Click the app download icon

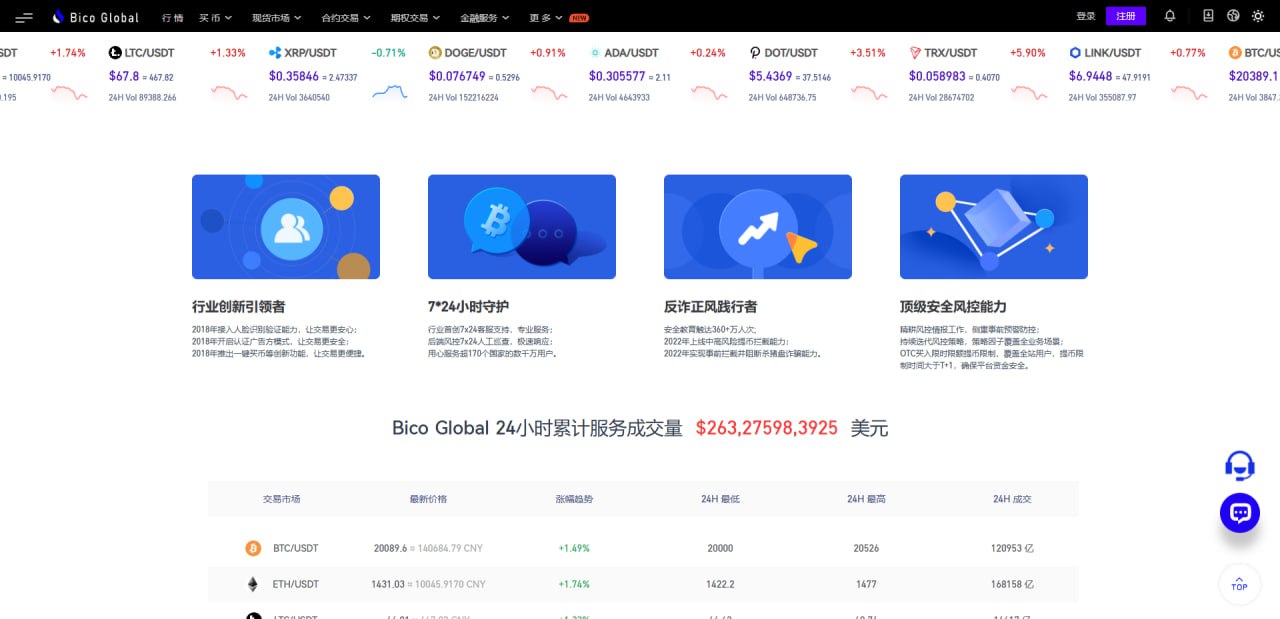click(1208, 16)
